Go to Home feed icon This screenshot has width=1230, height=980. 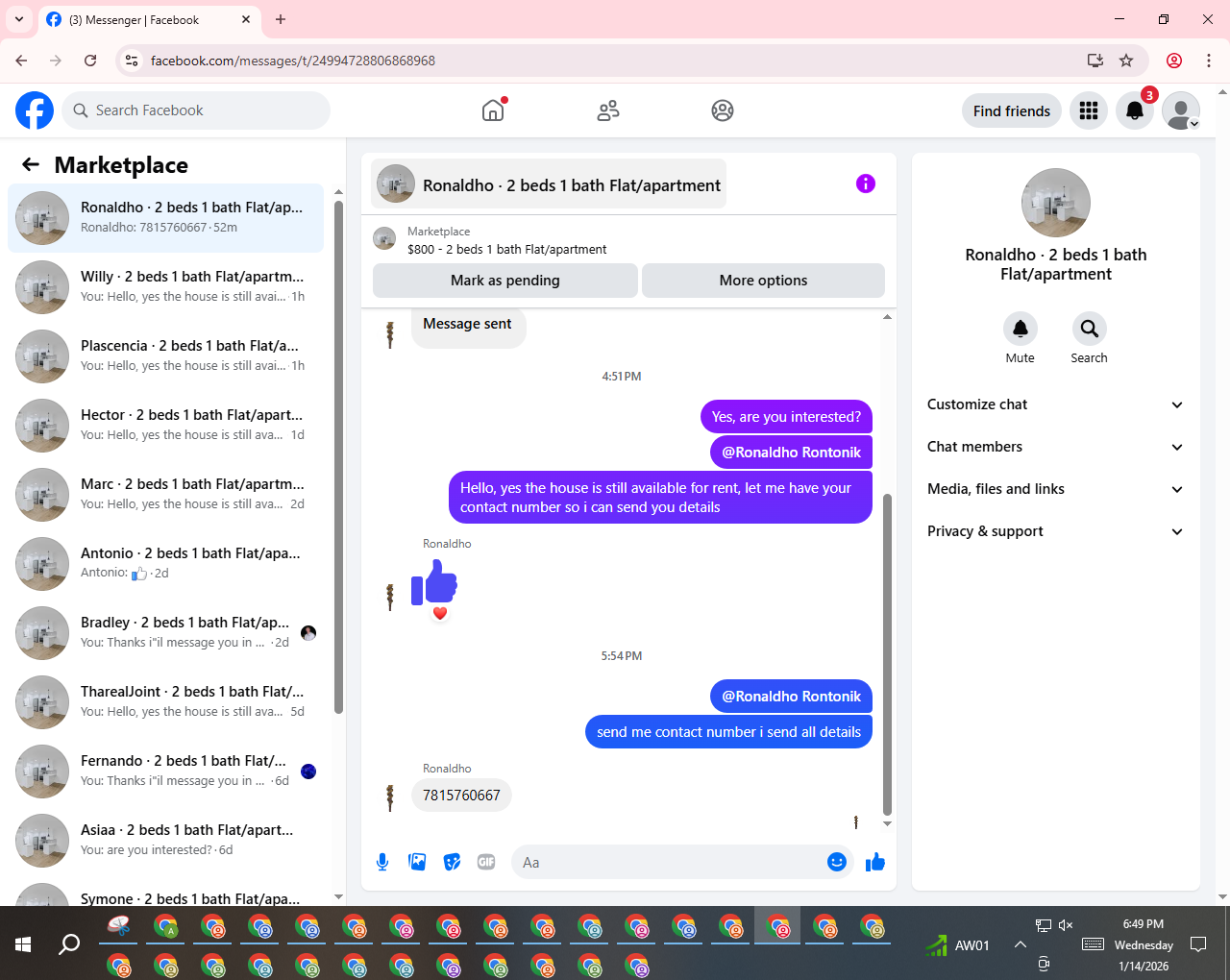(x=493, y=110)
